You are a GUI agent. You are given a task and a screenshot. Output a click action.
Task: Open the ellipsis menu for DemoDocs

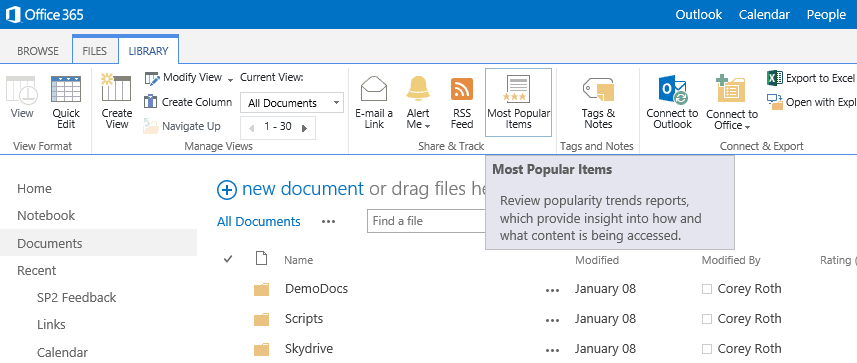pos(553,290)
